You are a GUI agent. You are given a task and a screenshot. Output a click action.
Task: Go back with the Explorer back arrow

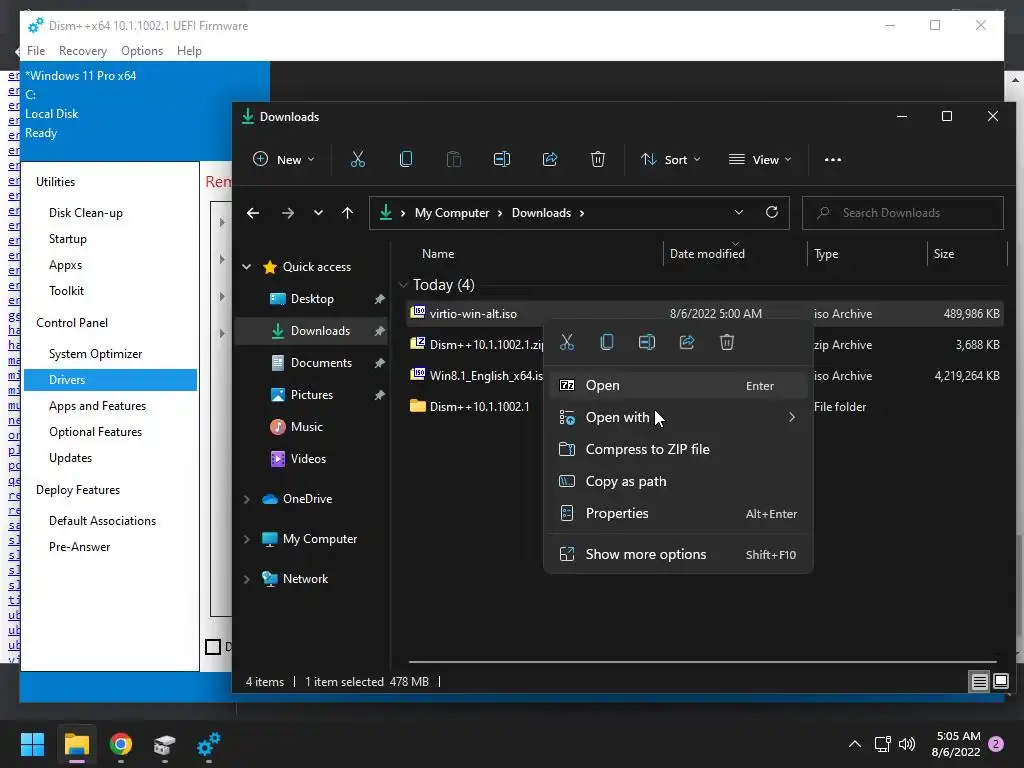[253, 213]
